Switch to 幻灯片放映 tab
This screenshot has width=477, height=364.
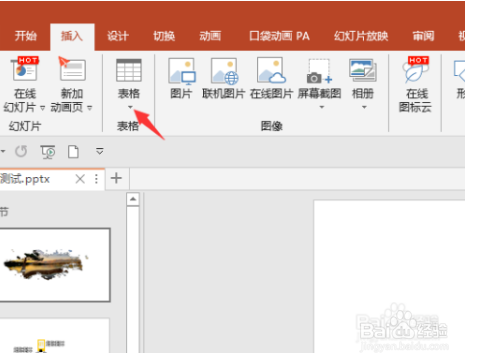pos(361,36)
